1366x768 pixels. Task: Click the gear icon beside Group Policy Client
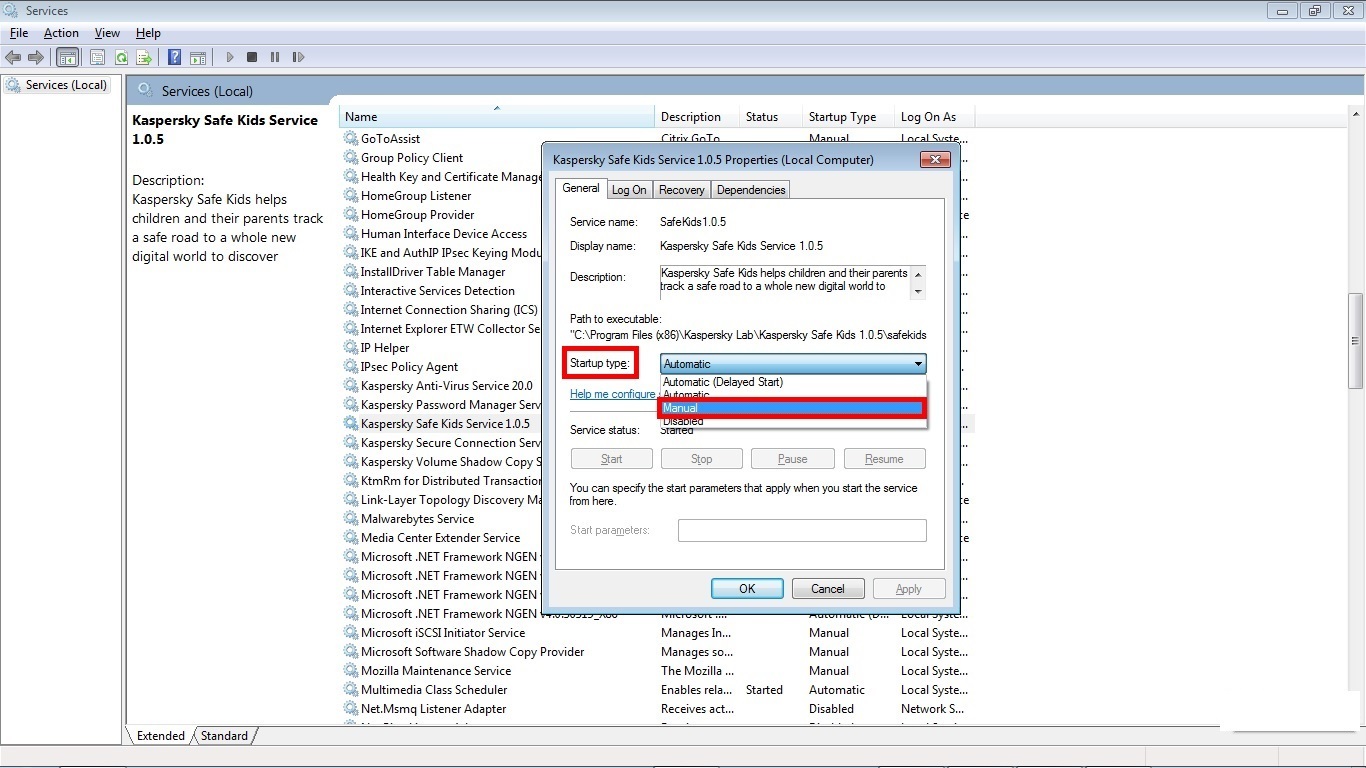(351, 158)
